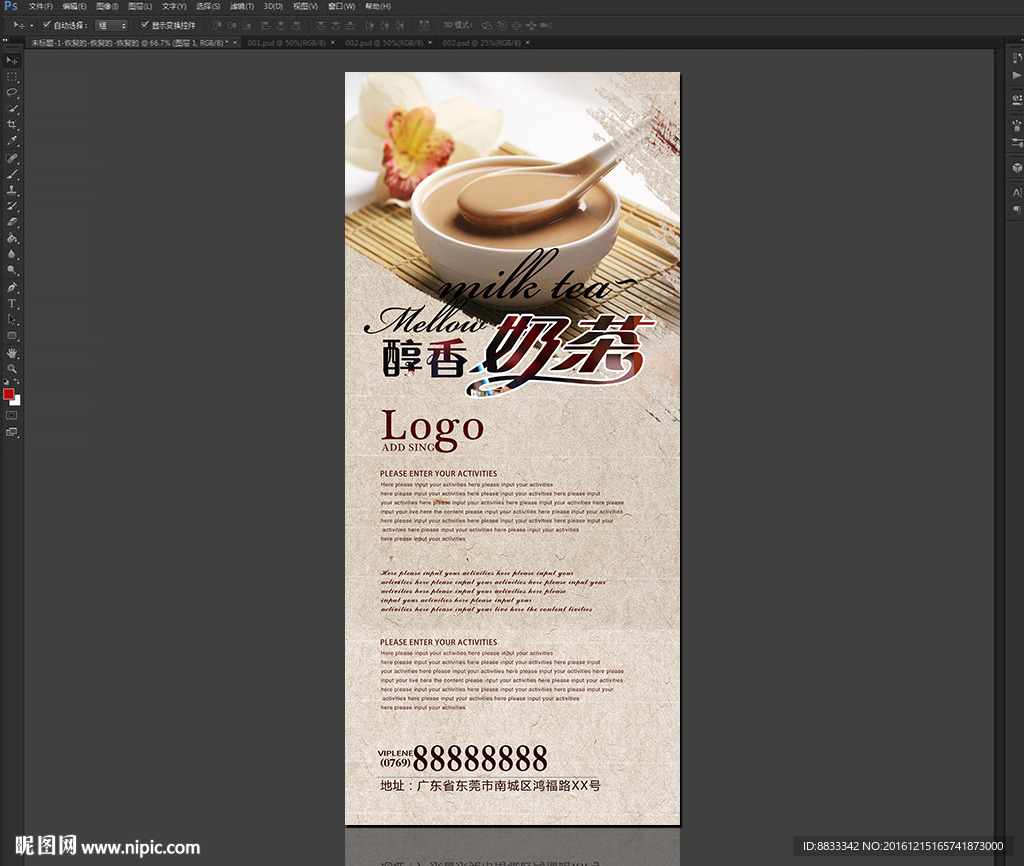The width and height of the screenshot is (1024, 866).
Task: Choose the Eyedropper tool
Action: (12, 141)
